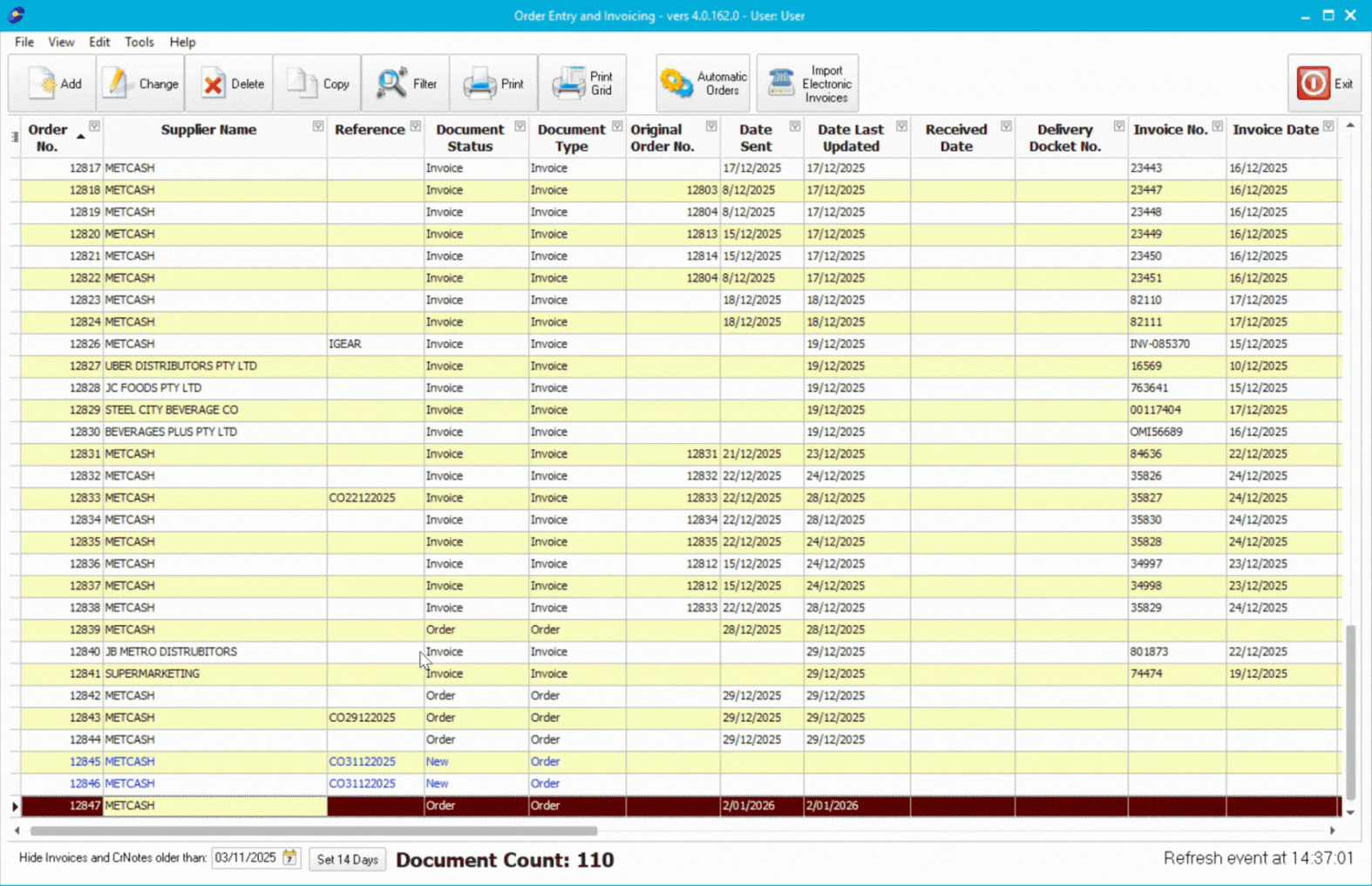Select order 12841 SUPERMARKETING row

[x=680, y=673]
